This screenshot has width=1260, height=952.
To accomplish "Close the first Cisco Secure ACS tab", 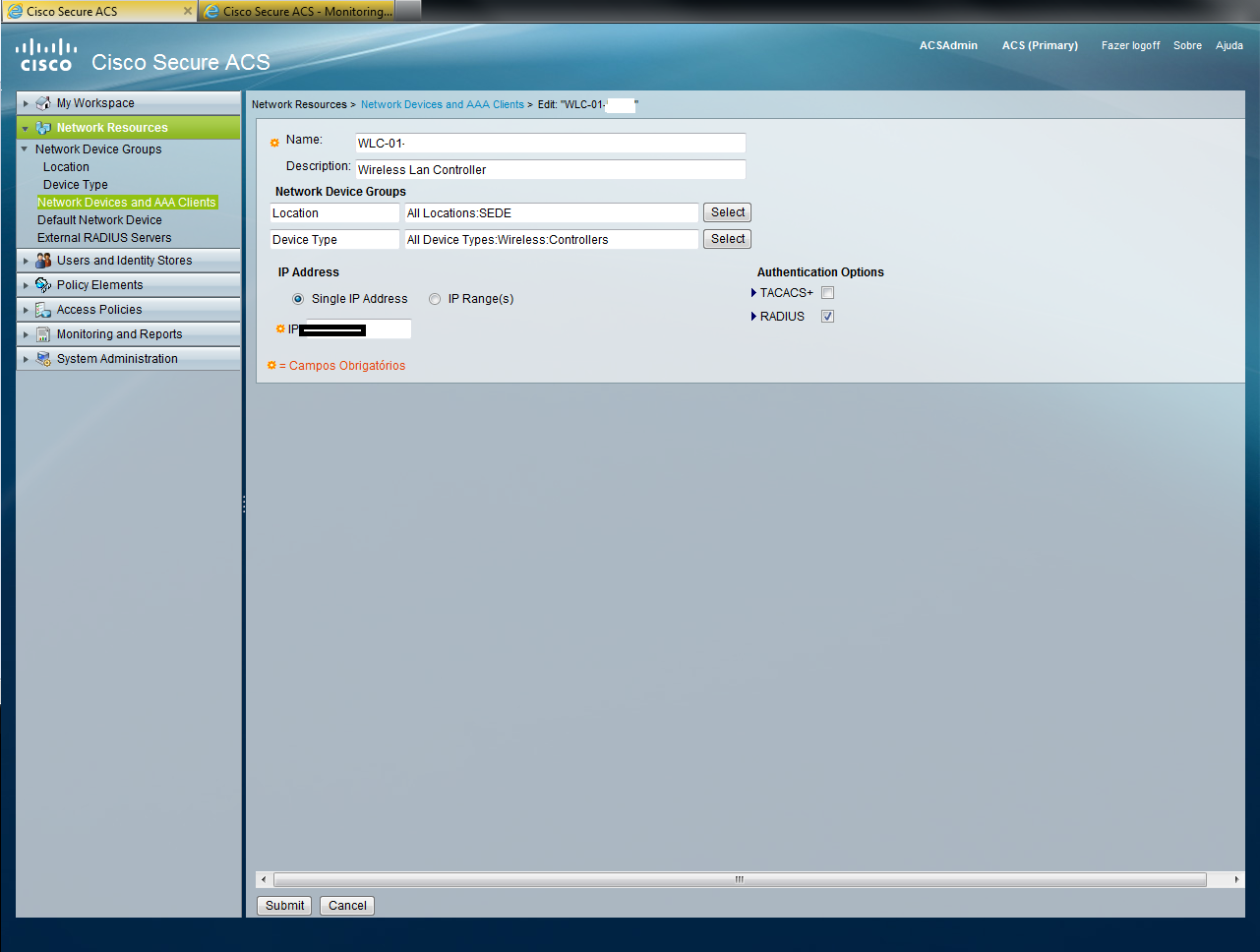I will tap(188, 11).
